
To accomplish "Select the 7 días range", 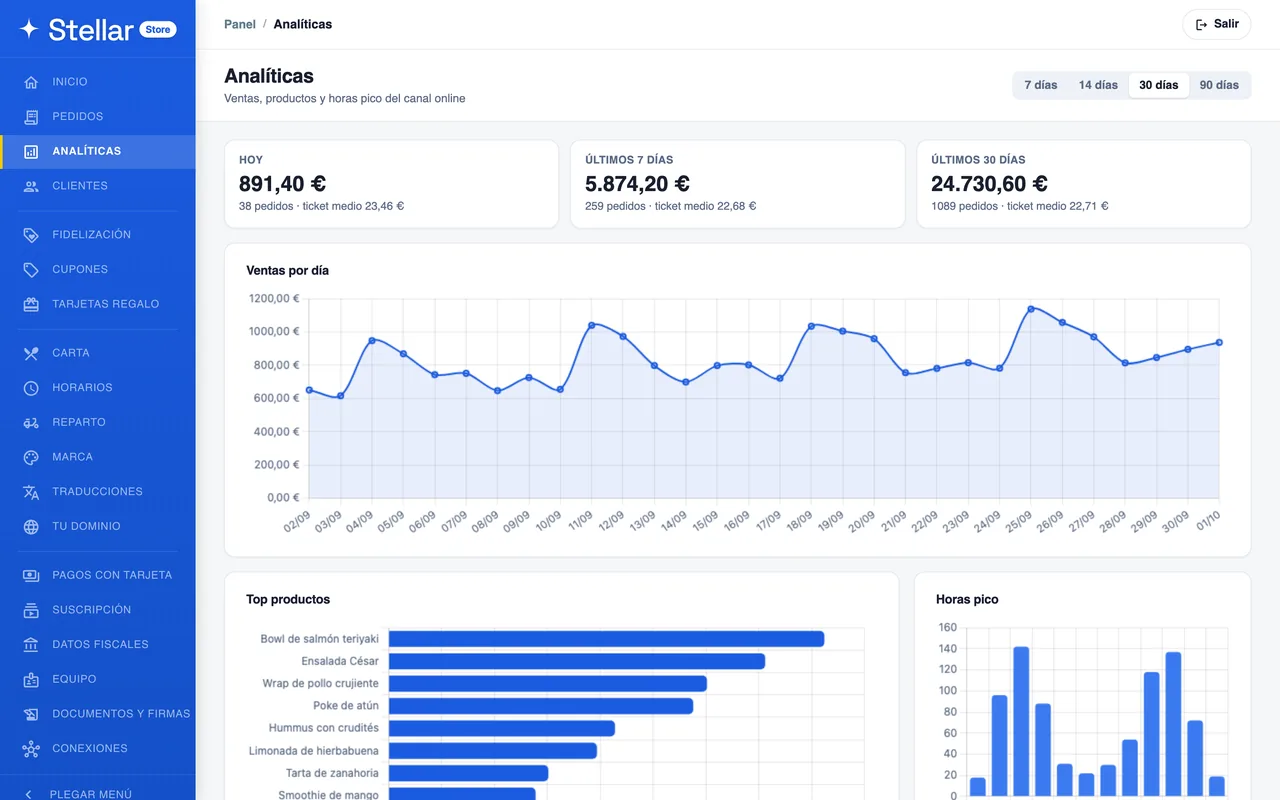I will click(1041, 85).
